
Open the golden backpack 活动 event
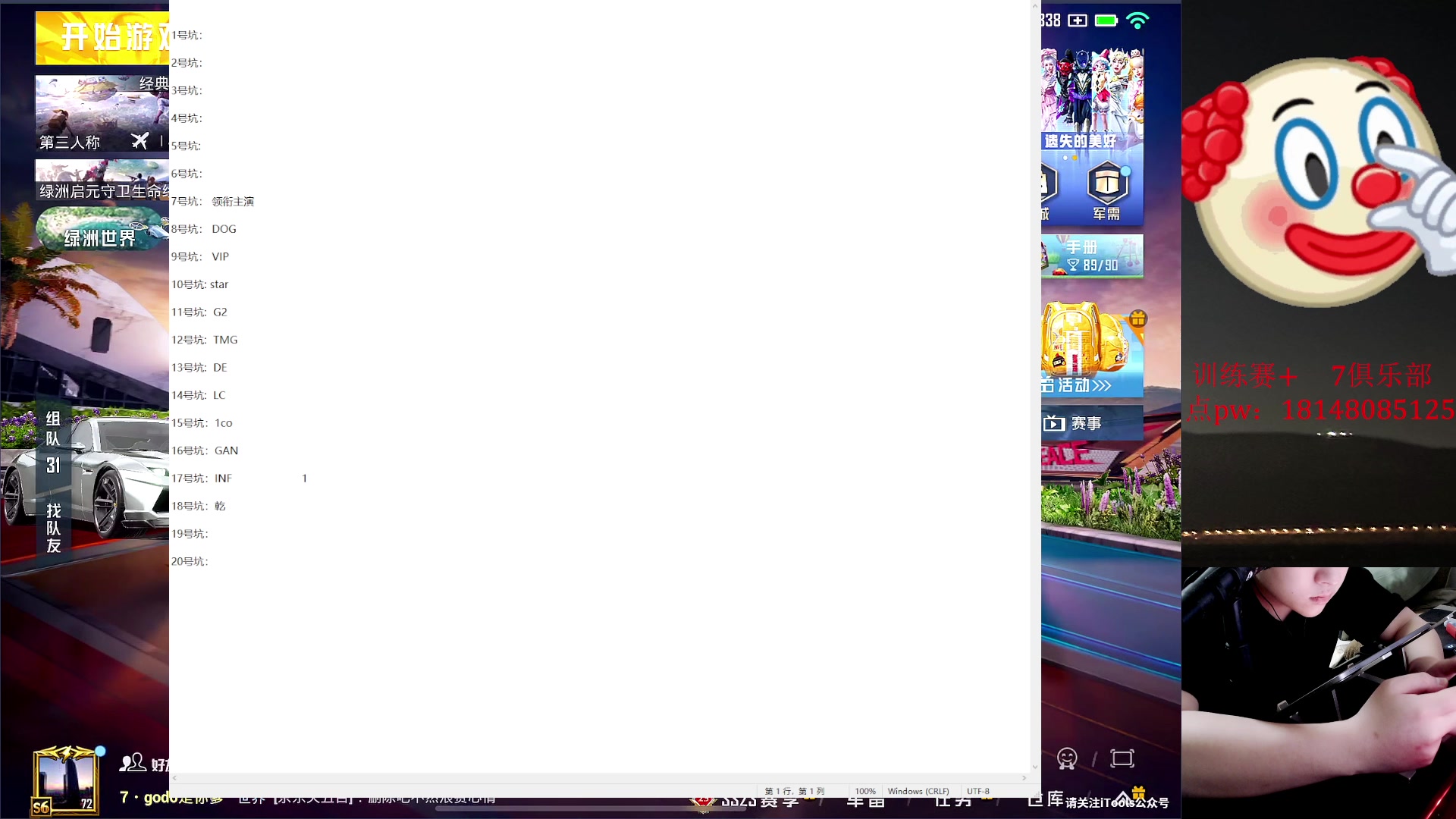tap(1092, 349)
